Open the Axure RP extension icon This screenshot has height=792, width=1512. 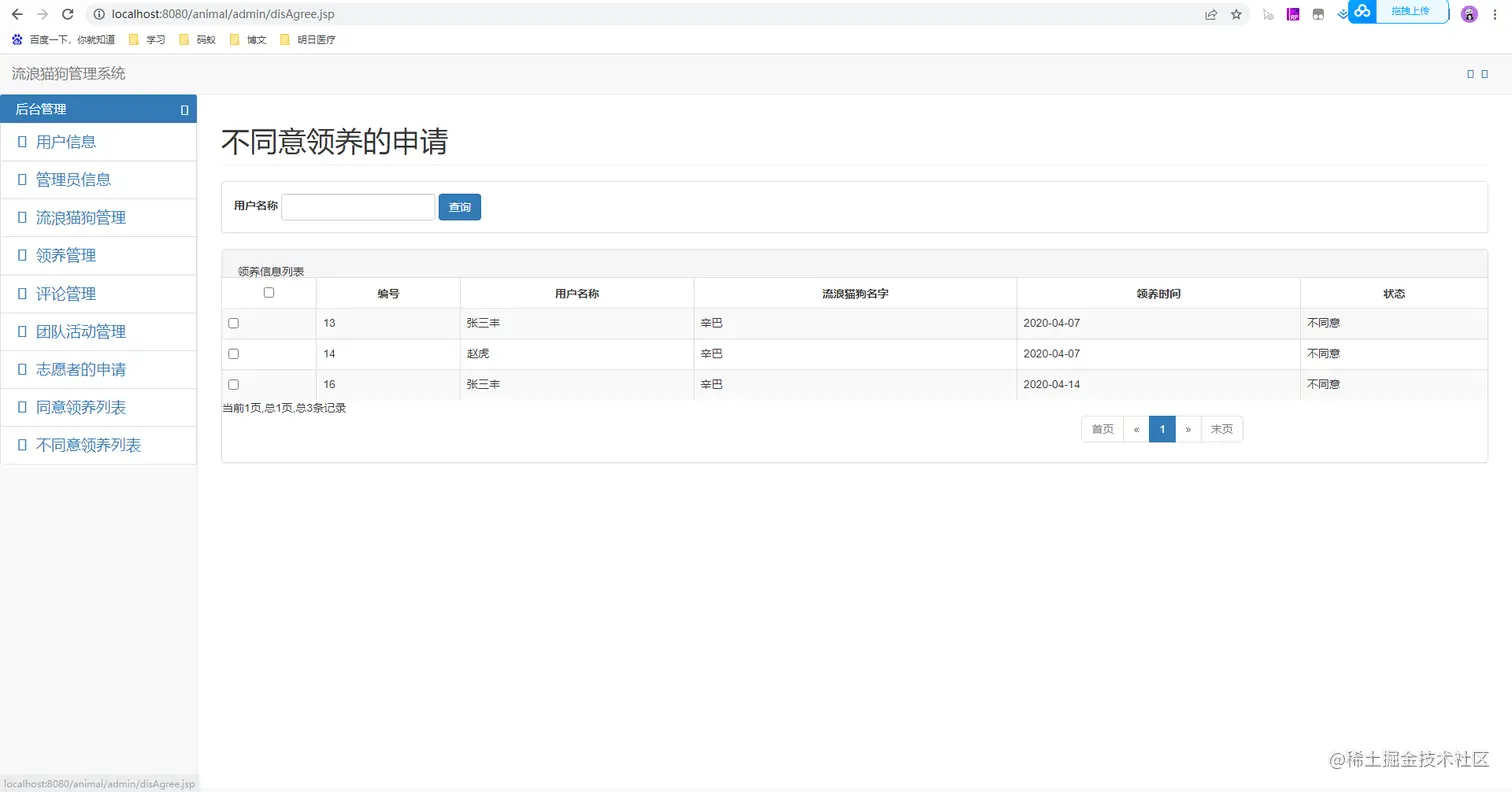tap(1293, 13)
